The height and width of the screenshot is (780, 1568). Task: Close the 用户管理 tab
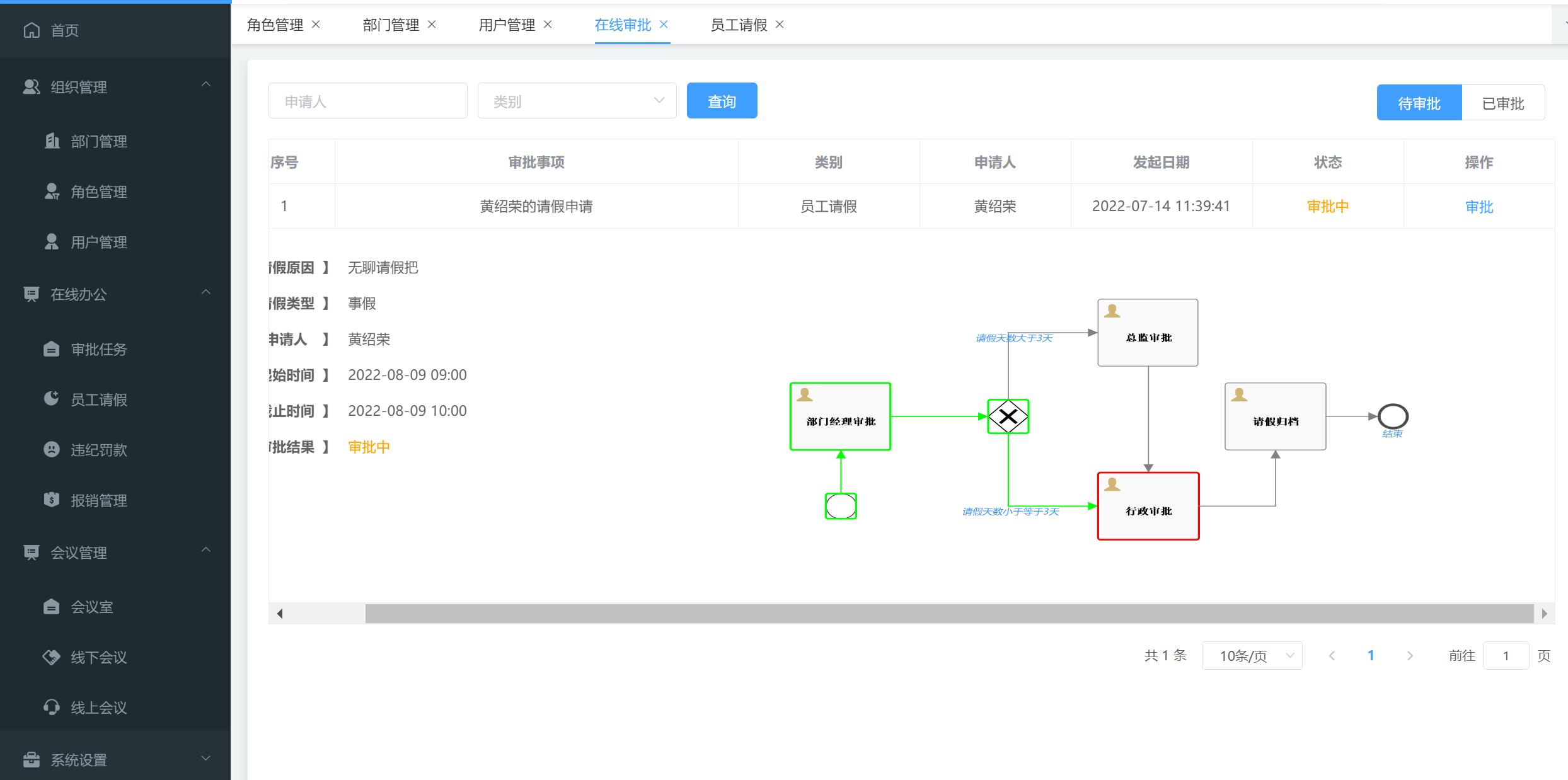pos(548,25)
